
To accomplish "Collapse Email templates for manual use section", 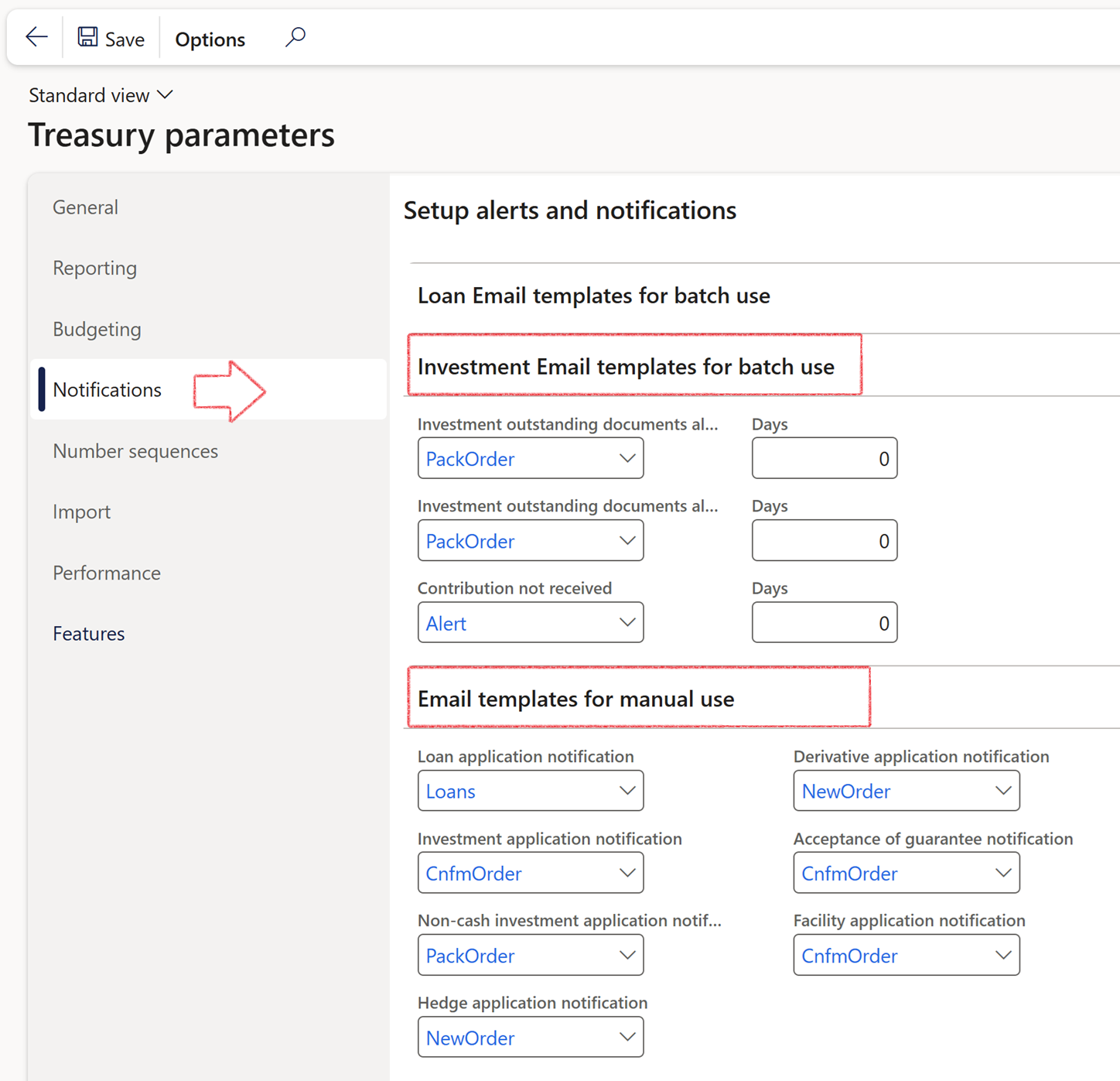I will 575,700.
